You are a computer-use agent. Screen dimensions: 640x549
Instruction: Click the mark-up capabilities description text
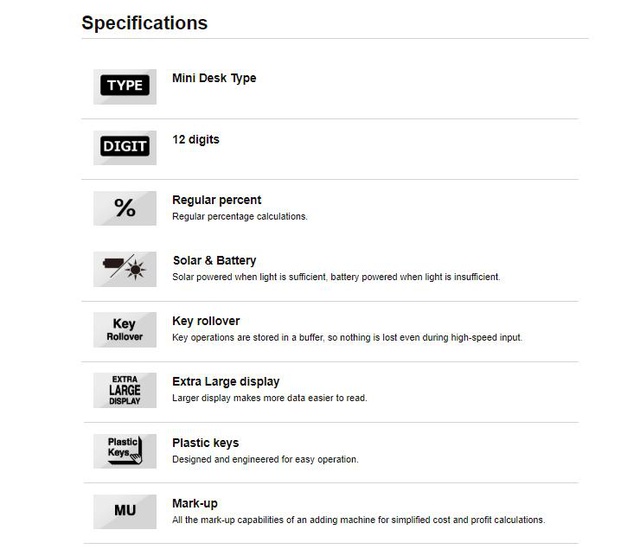358,520
